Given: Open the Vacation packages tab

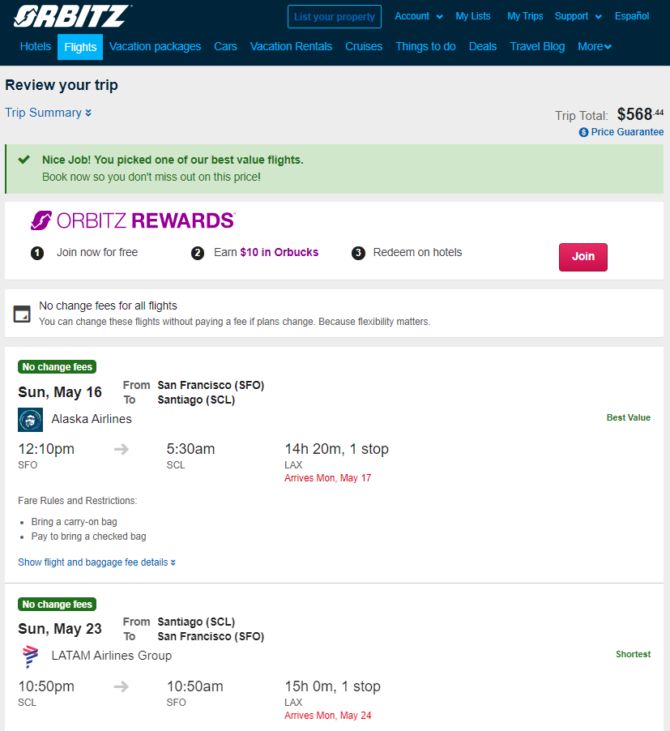Looking at the screenshot, I should coord(155,47).
